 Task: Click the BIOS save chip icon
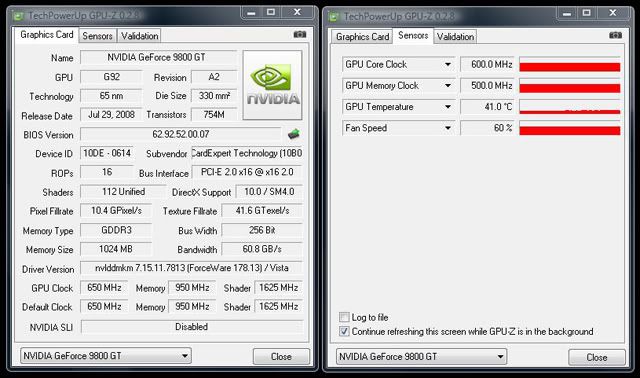(293, 133)
